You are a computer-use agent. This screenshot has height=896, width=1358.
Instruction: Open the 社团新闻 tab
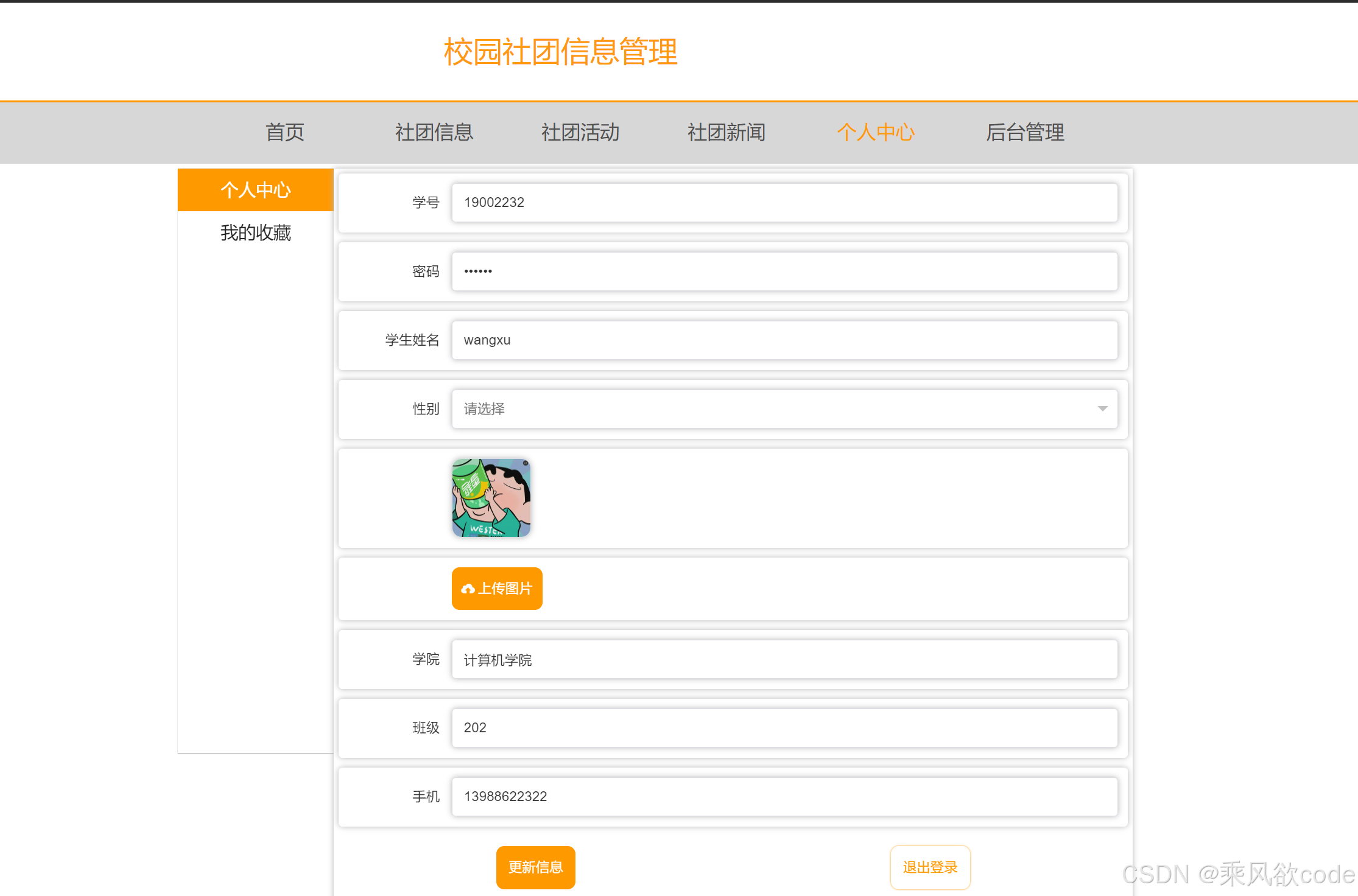[x=726, y=133]
